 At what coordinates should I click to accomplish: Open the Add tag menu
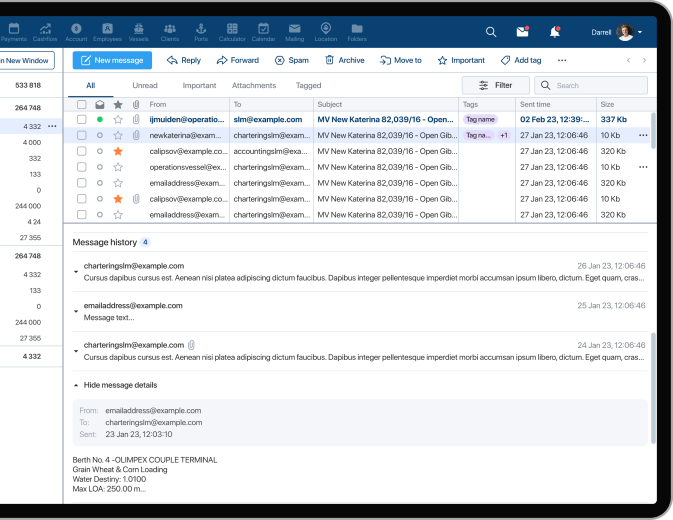click(x=521, y=60)
